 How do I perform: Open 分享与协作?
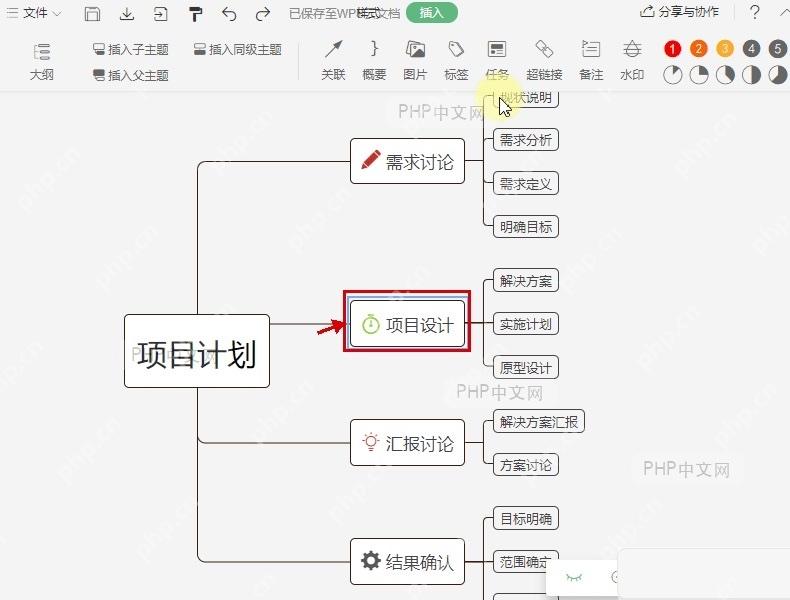(679, 12)
